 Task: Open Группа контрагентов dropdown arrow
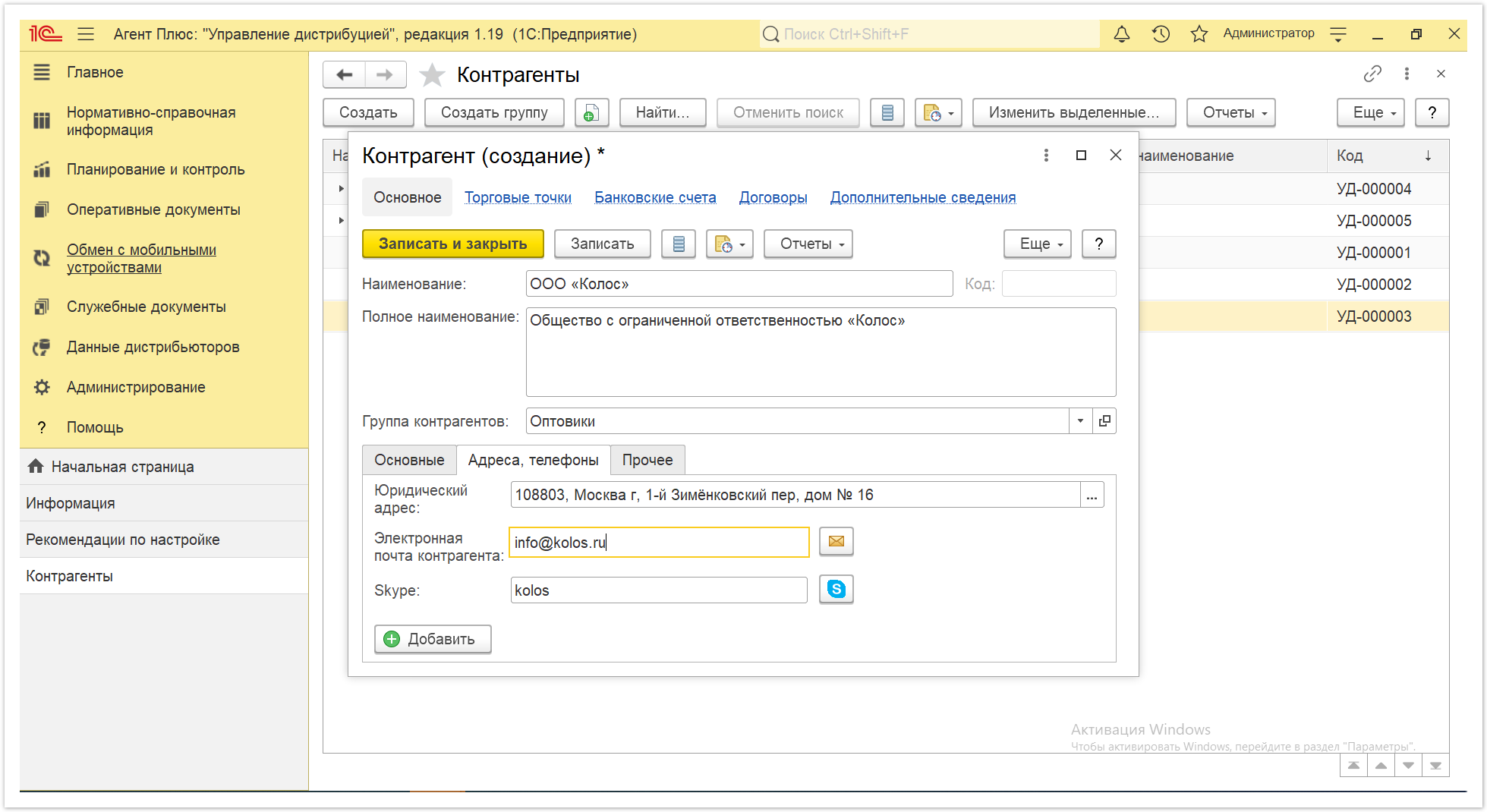point(1080,420)
